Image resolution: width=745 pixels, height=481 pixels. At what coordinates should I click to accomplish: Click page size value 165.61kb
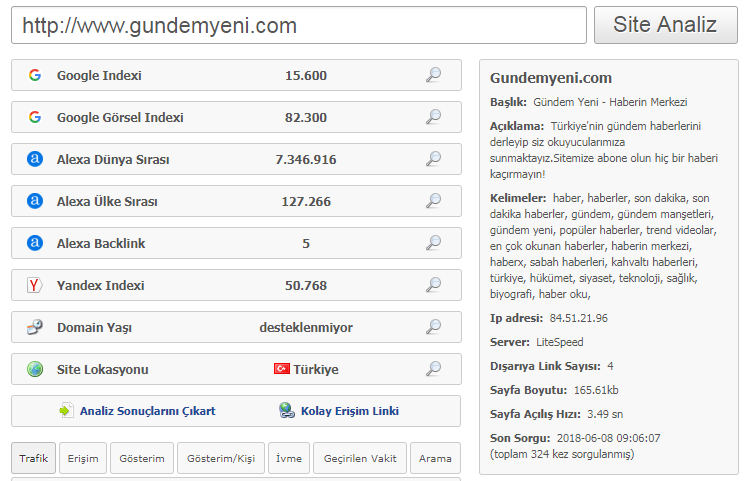pyautogui.click(x=596, y=390)
